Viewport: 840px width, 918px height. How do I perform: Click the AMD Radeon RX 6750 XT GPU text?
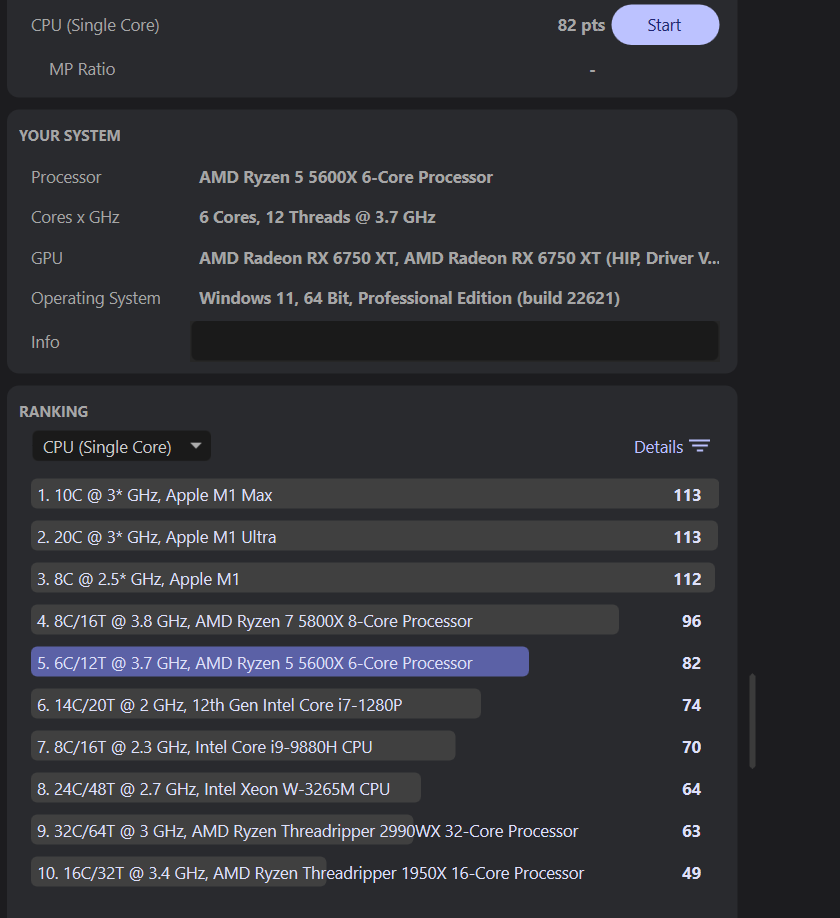(x=460, y=258)
